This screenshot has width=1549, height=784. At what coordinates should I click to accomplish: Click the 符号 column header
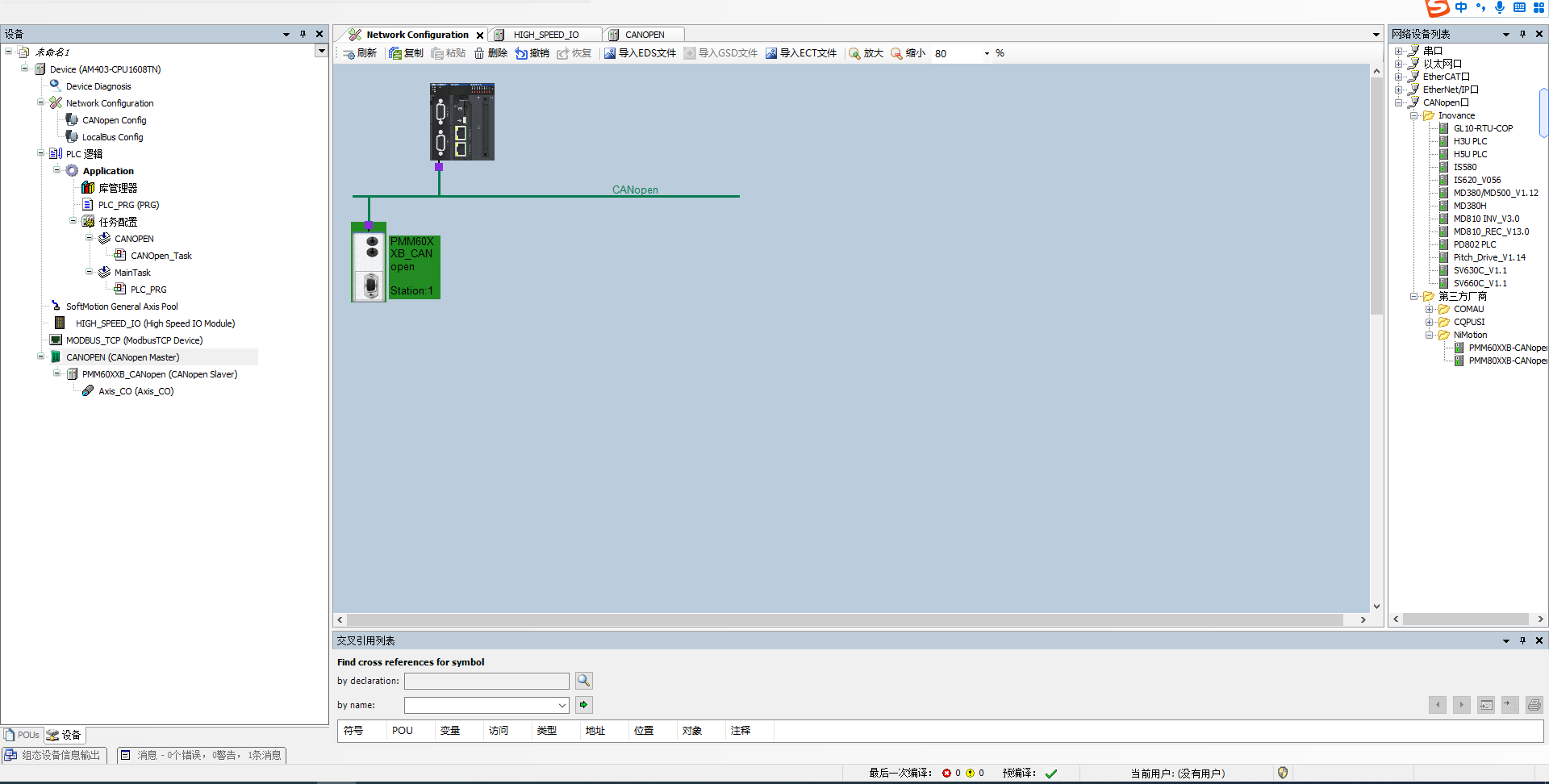tap(353, 730)
